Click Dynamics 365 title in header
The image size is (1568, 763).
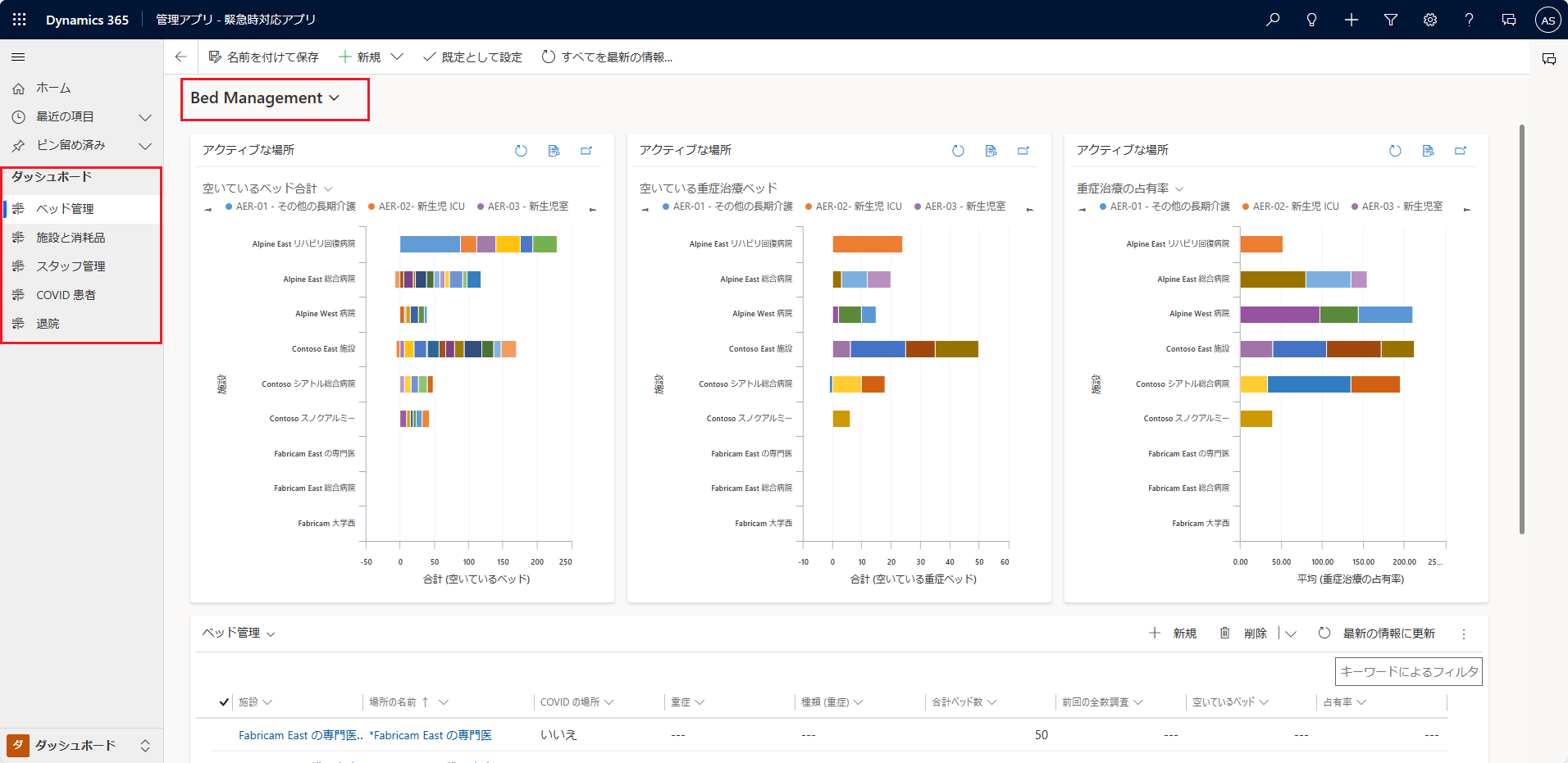point(87,20)
